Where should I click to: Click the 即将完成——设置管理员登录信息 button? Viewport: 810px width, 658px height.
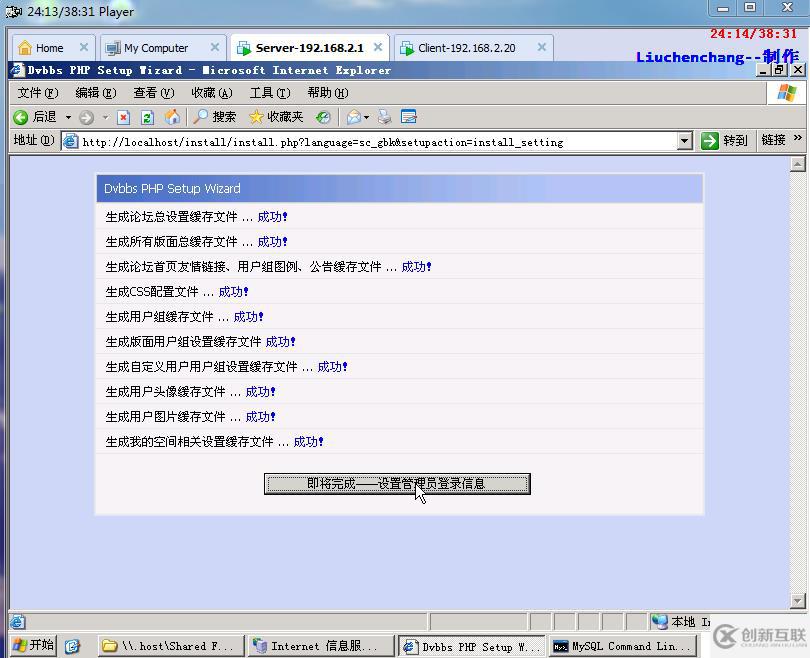tap(397, 484)
